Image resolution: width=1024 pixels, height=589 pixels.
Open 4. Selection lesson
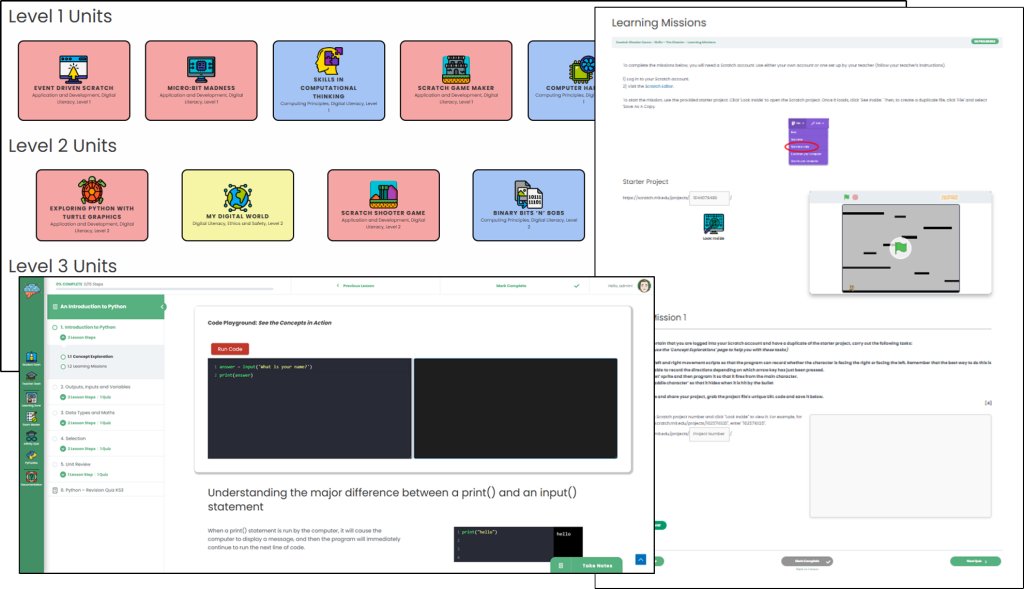coord(73,438)
